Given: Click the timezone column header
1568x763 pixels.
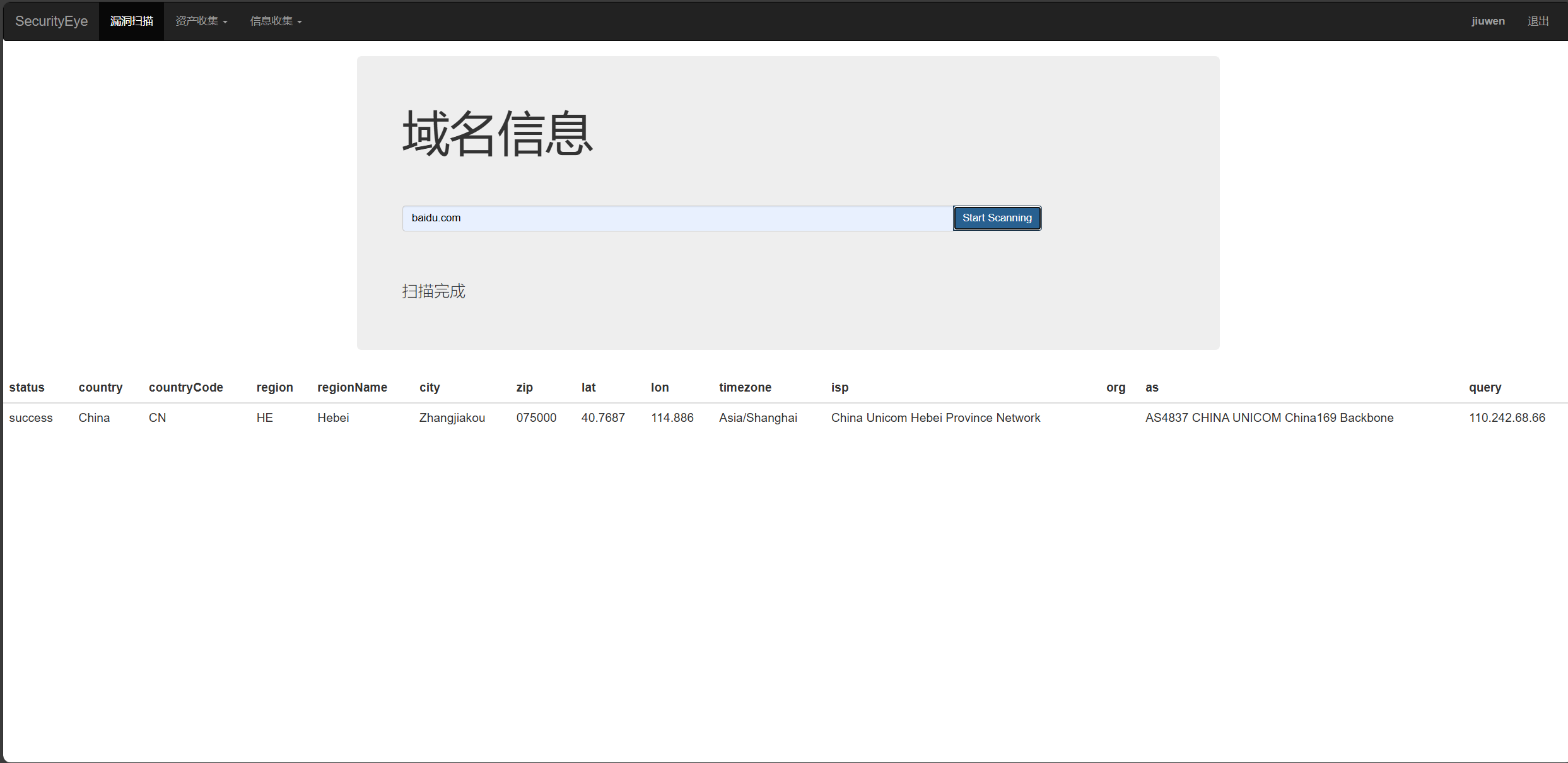Looking at the screenshot, I should point(745,387).
